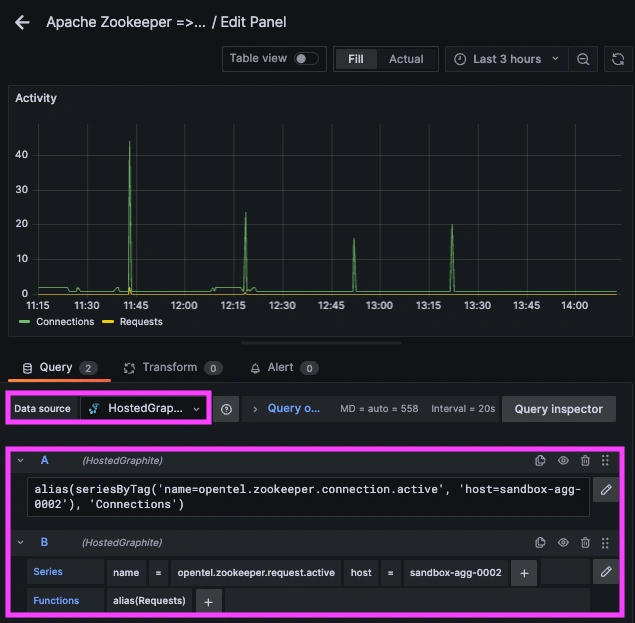Switch to the Alert tab
635x623 pixels.
tap(280, 368)
